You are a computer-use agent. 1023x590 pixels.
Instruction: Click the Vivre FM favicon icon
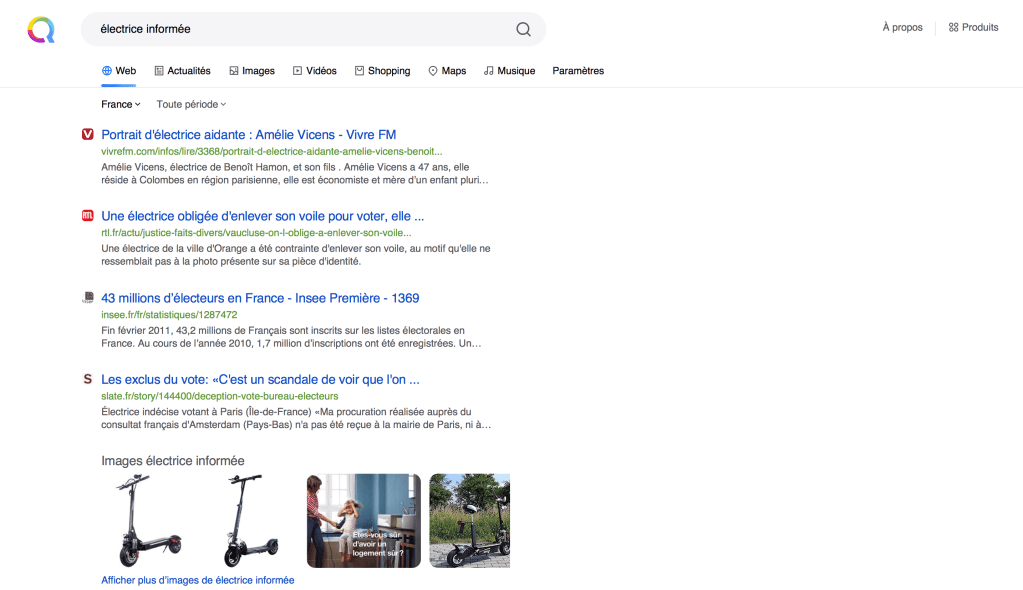click(x=87, y=134)
